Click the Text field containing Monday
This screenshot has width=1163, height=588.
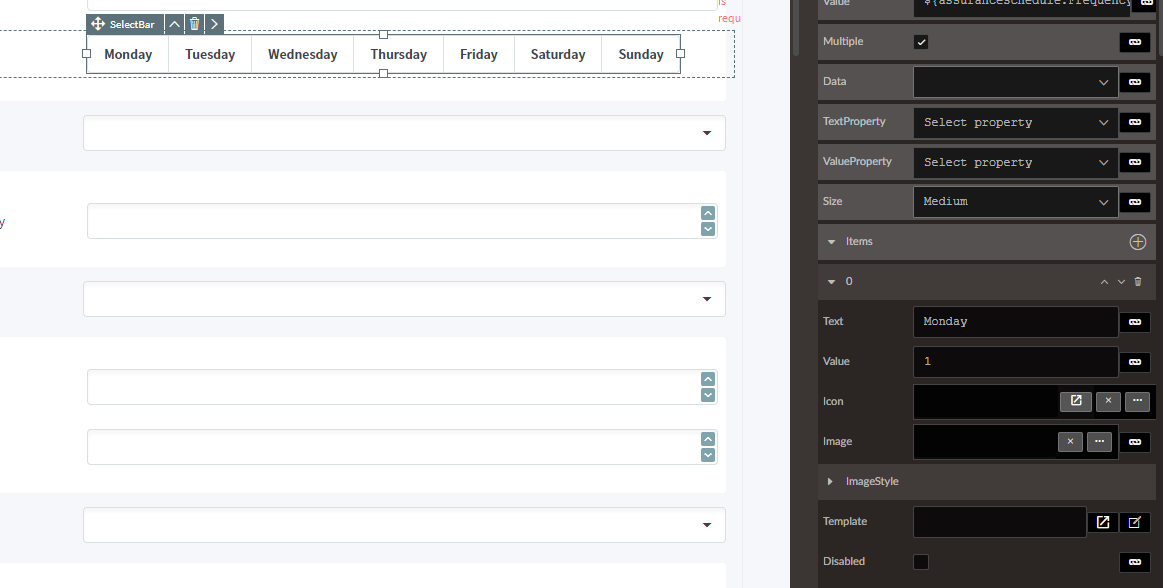1015,322
